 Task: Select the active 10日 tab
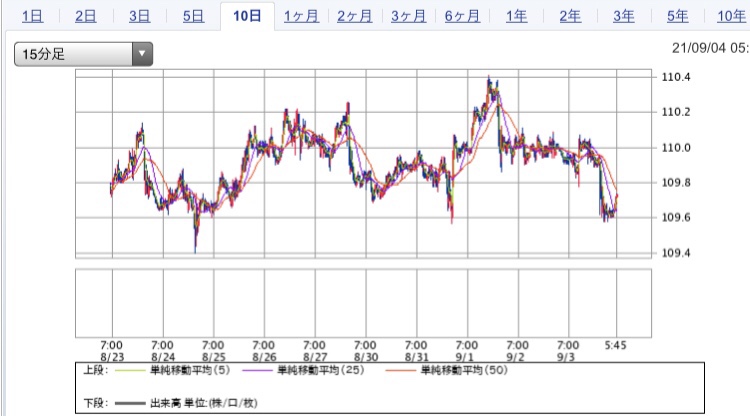coord(247,16)
